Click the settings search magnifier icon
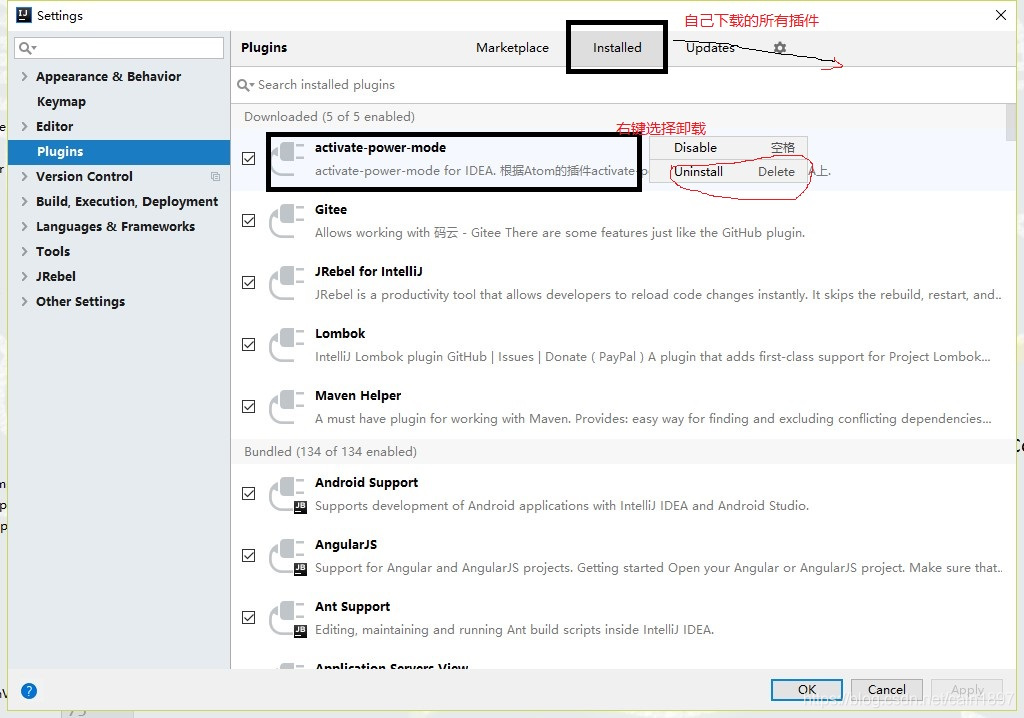1024x718 pixels. click(27, 48)
